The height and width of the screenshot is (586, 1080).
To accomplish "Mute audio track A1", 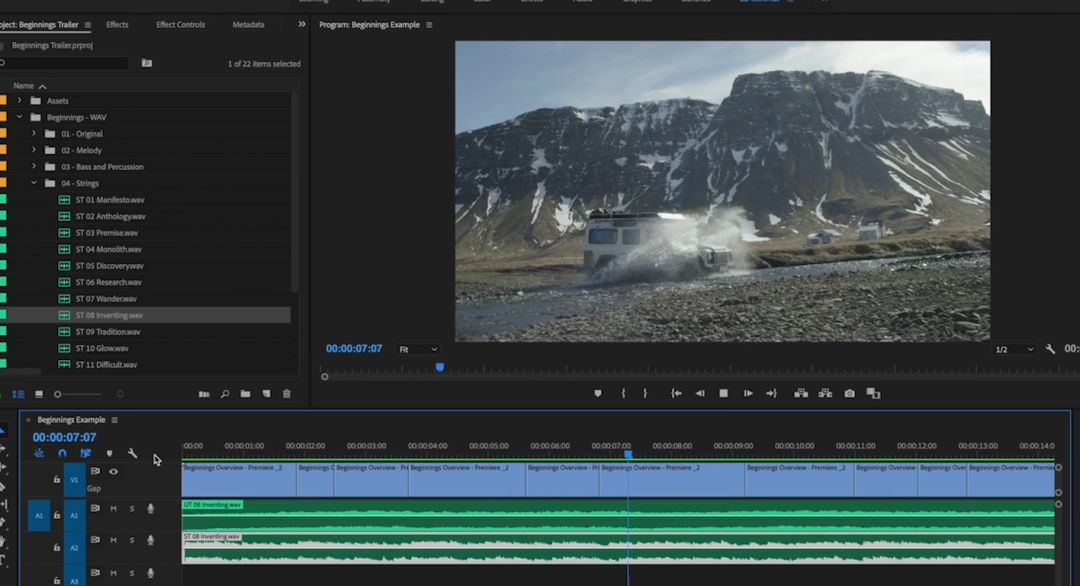I will click(113, 509).
